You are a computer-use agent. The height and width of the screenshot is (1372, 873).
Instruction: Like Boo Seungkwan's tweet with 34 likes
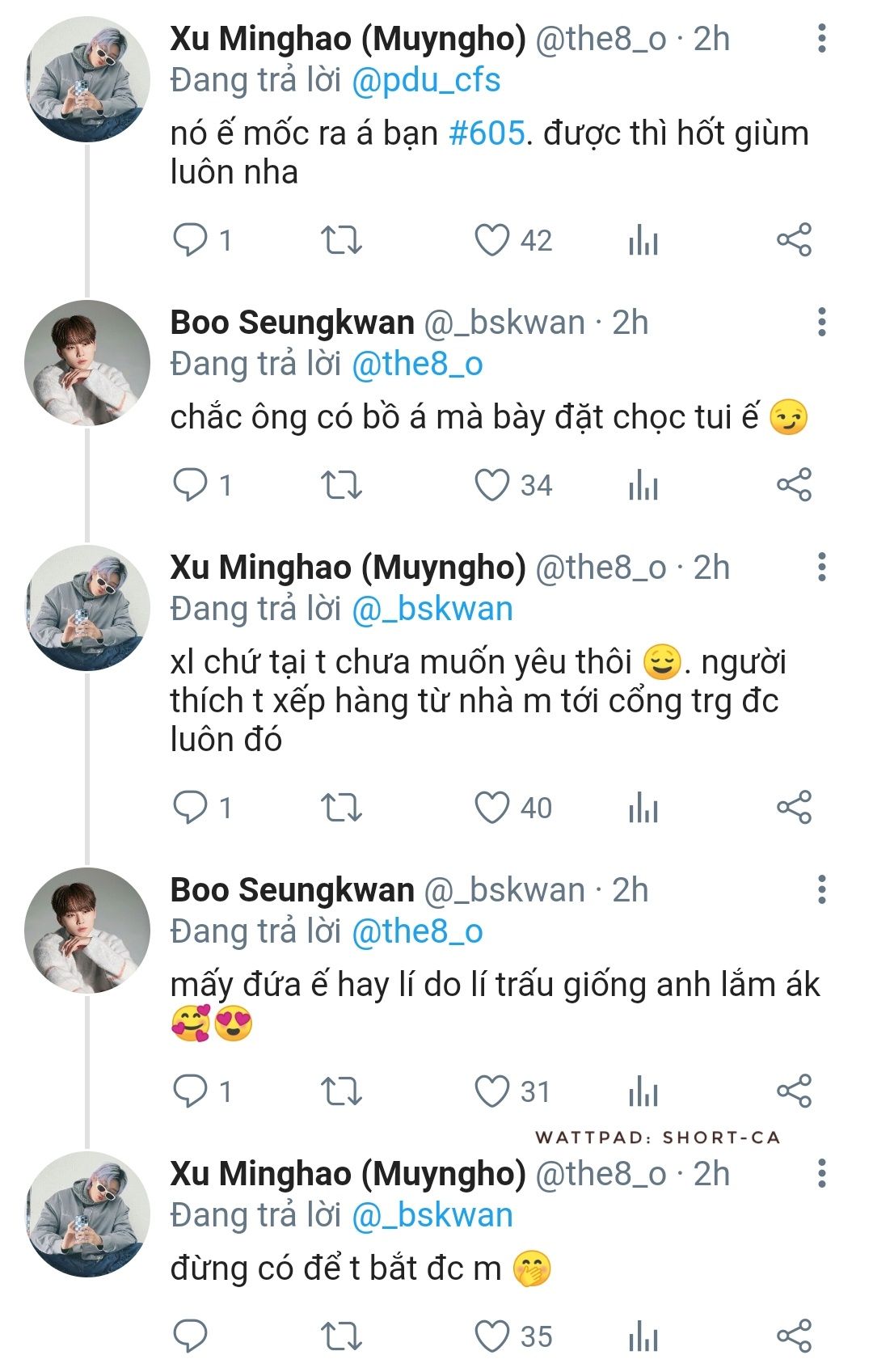[491, 485]
